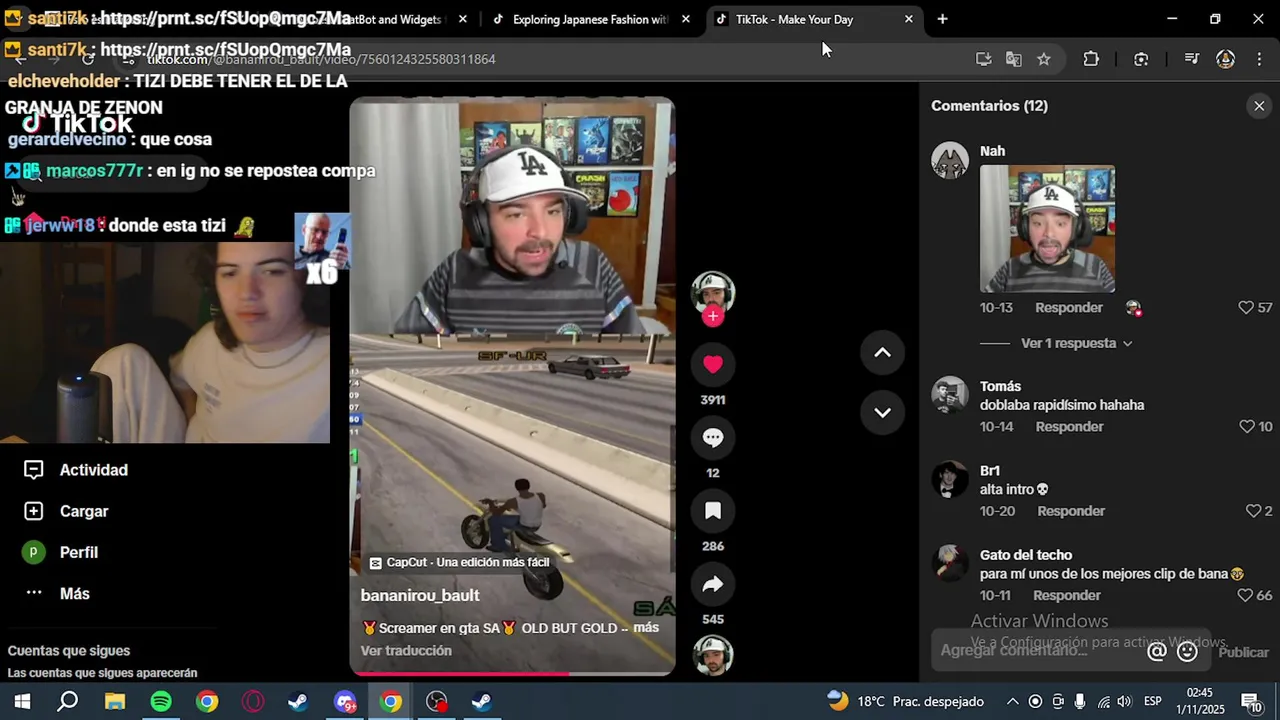This screenshot has width=1280, height=720.
Task: Open the image attached to Nah's comment
Action: tap(1047, 228)
